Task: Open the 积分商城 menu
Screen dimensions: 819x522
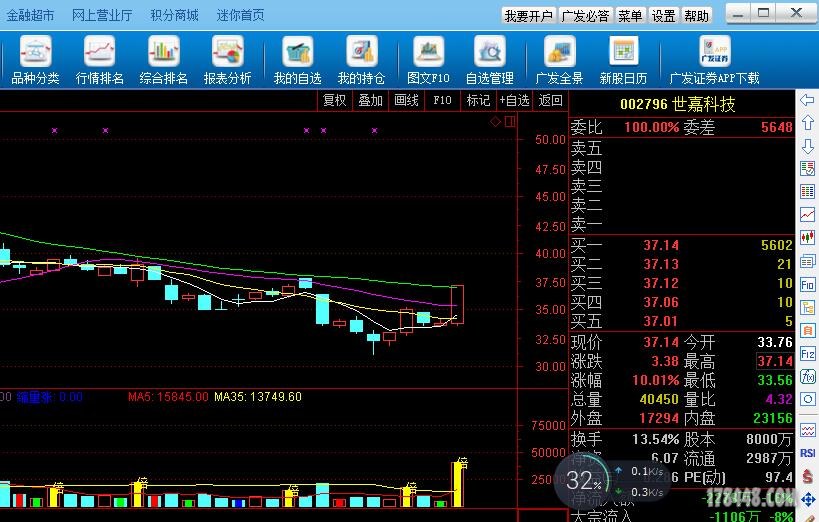Action: coord(174,15)
